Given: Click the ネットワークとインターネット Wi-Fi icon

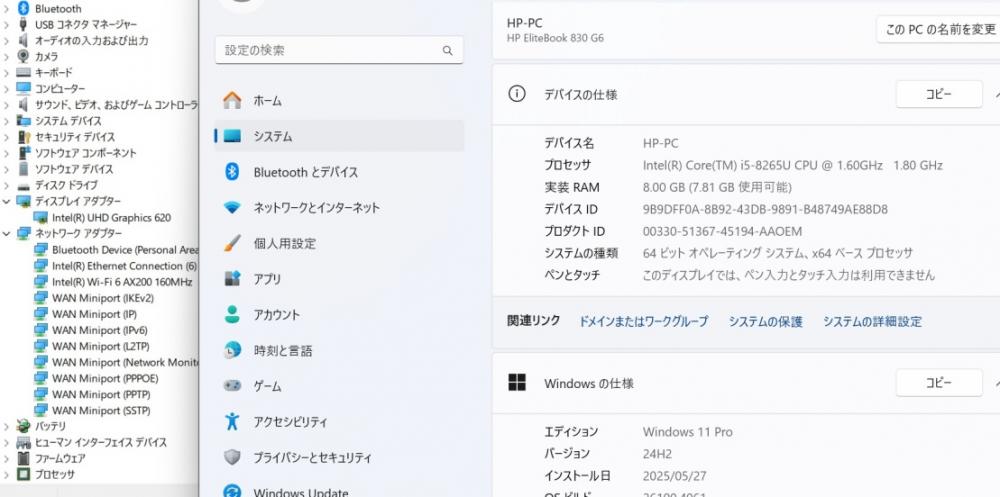Looking at the screenshot, I should click(x=232, y=207).
